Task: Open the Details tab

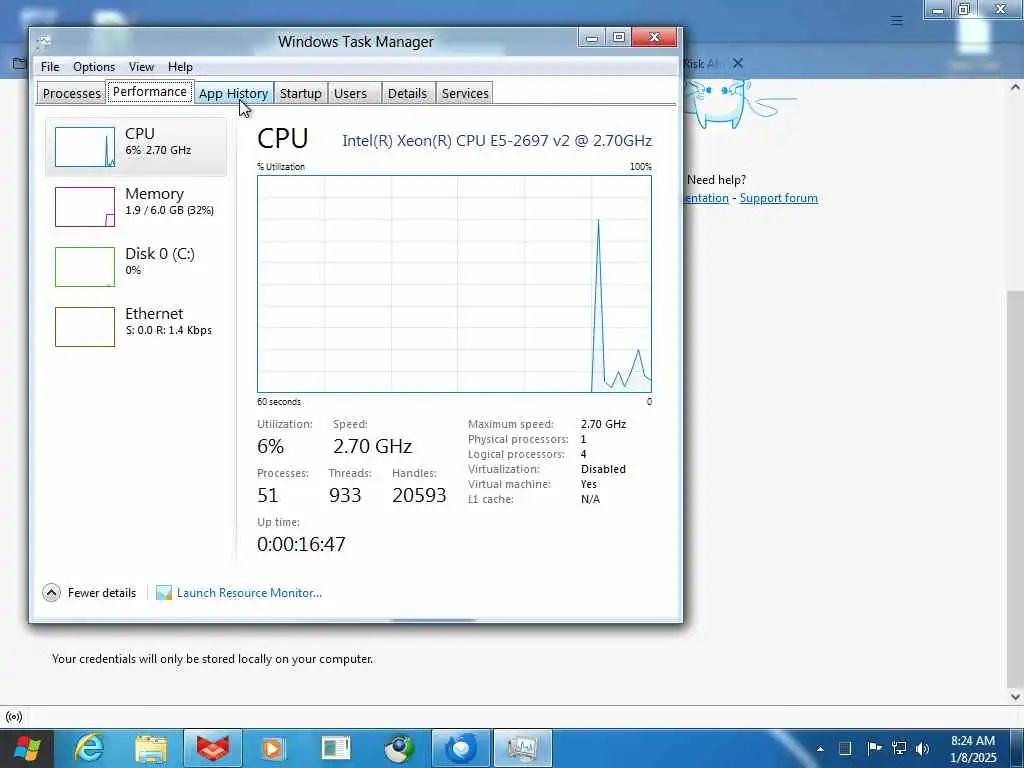Action: click(x=407, y=93)
